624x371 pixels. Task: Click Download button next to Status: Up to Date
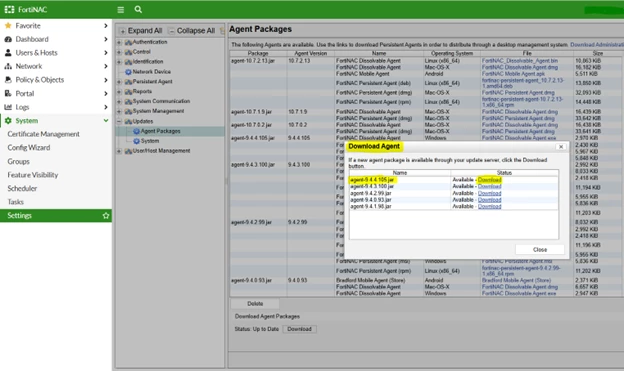pos(299,329)
